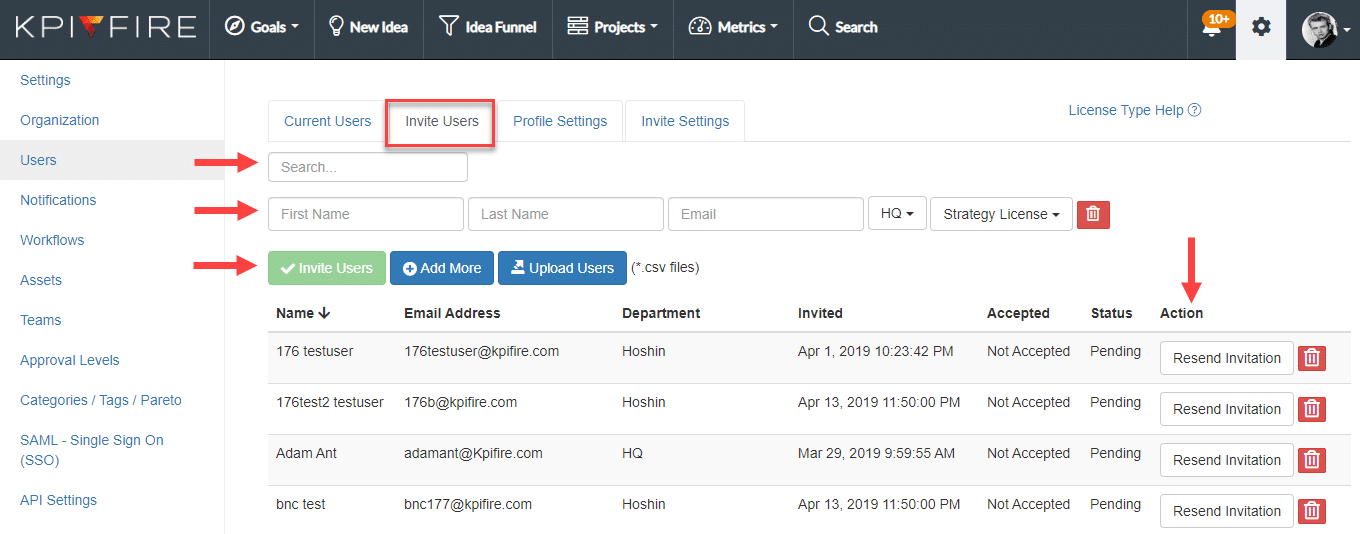This screenshot has width=1360, height=534.
Task: Click the settings gear icon
Action: pyautogui.click(x=1261, y=27)
